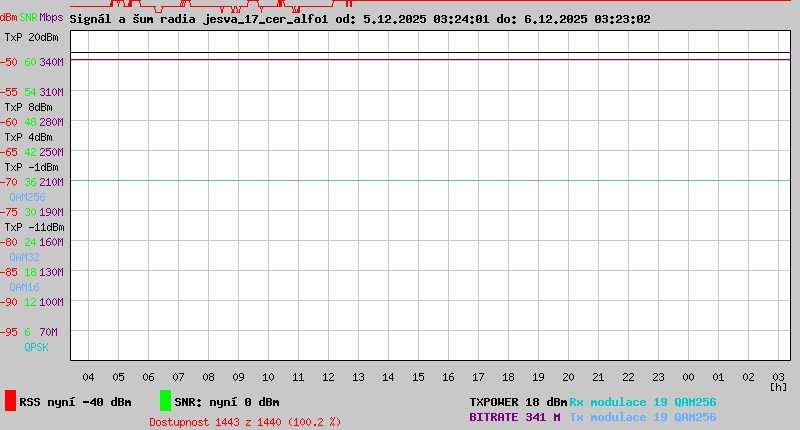Click the Rx modulace 19 QAM256 text

(x=642, y=402)
